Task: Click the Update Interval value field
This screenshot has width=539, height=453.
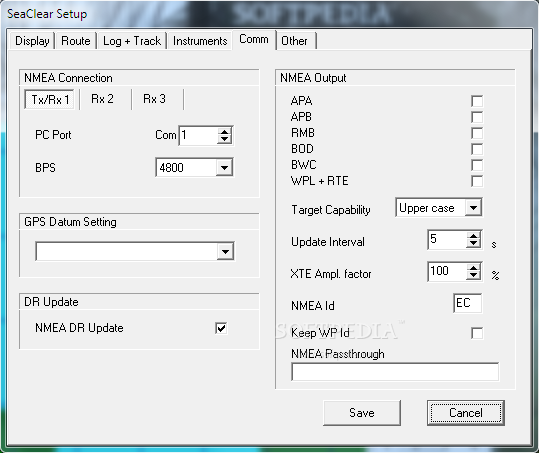Action: tap(447, 240)
